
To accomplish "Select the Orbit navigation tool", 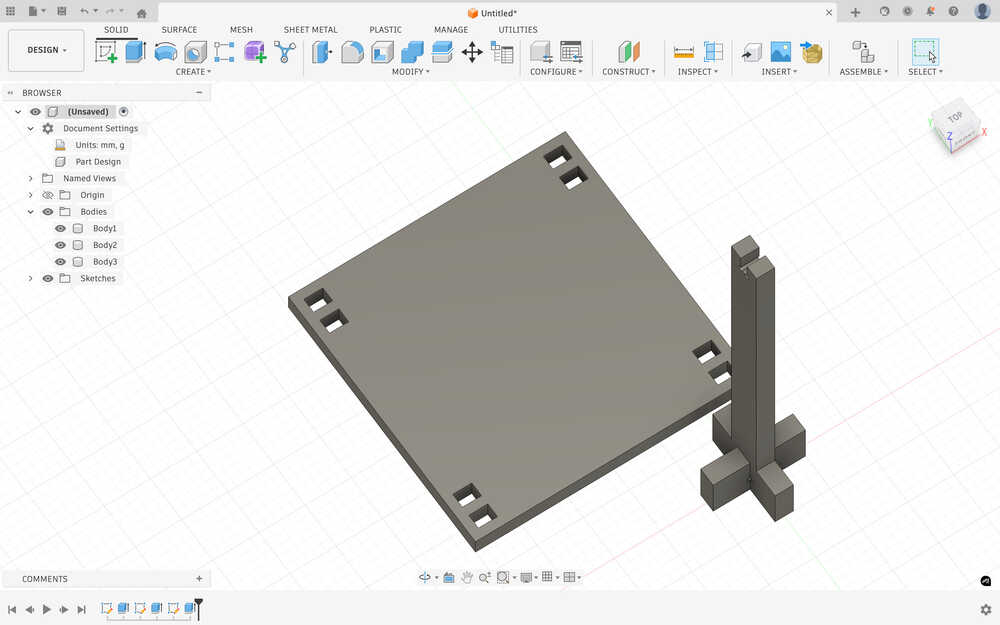I will click(424, 577).
